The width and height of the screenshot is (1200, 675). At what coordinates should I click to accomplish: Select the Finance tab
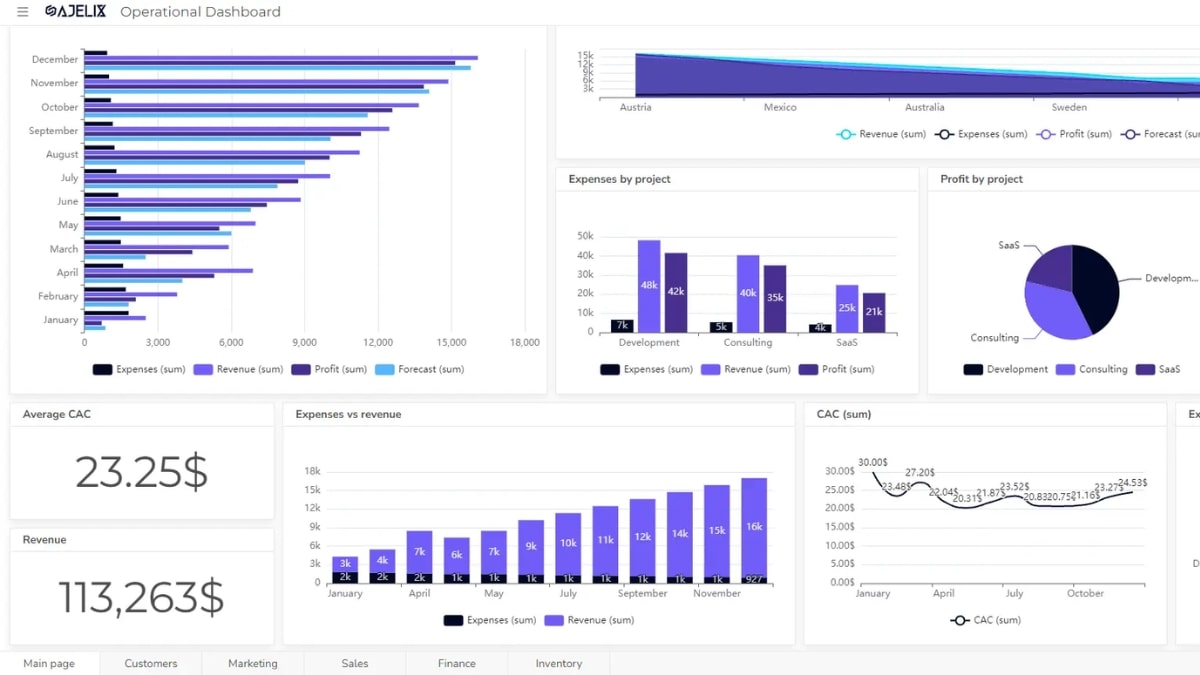point(457,663)
